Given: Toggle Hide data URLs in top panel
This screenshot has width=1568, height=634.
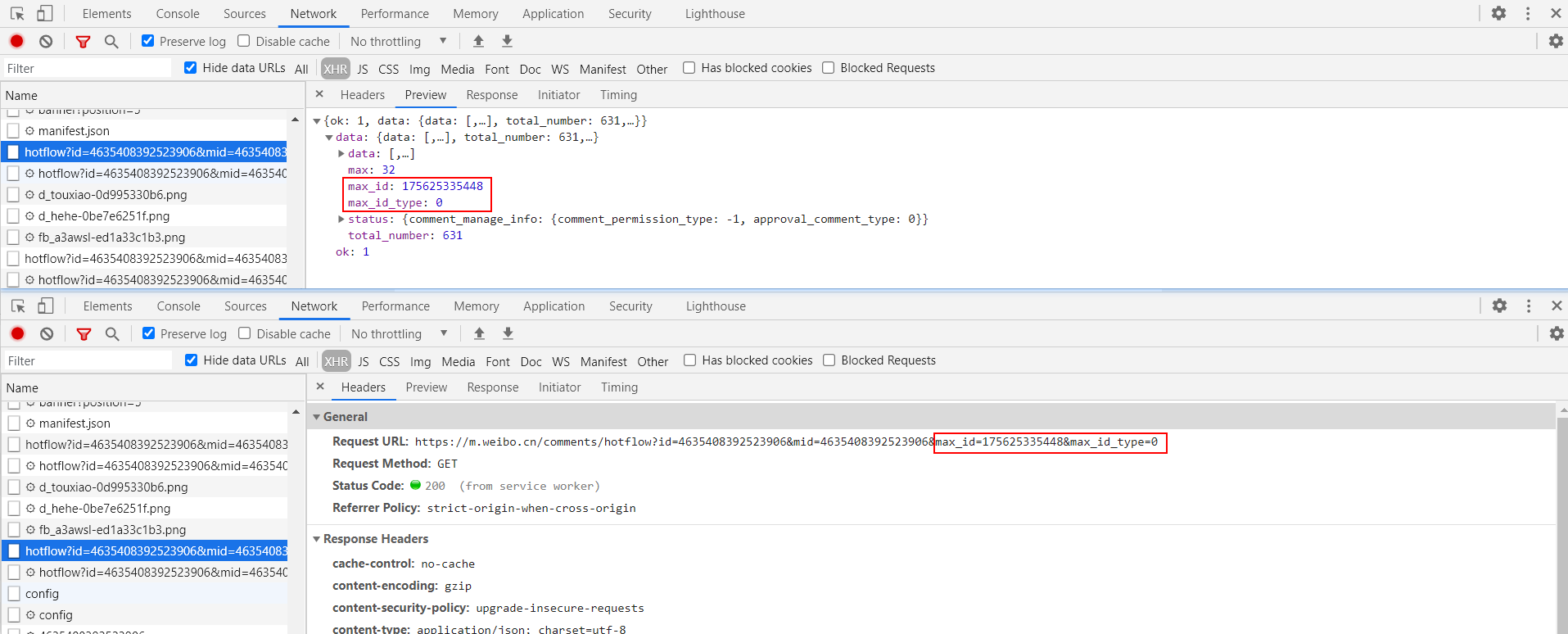Looking at the screenshot, I should tap(191, 68).
